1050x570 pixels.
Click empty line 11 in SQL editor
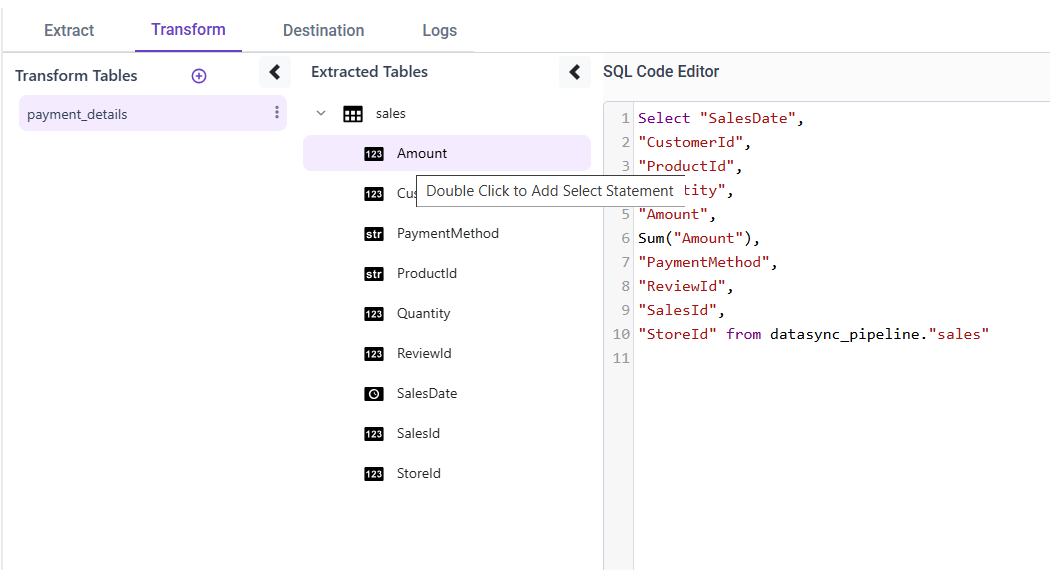800,358
